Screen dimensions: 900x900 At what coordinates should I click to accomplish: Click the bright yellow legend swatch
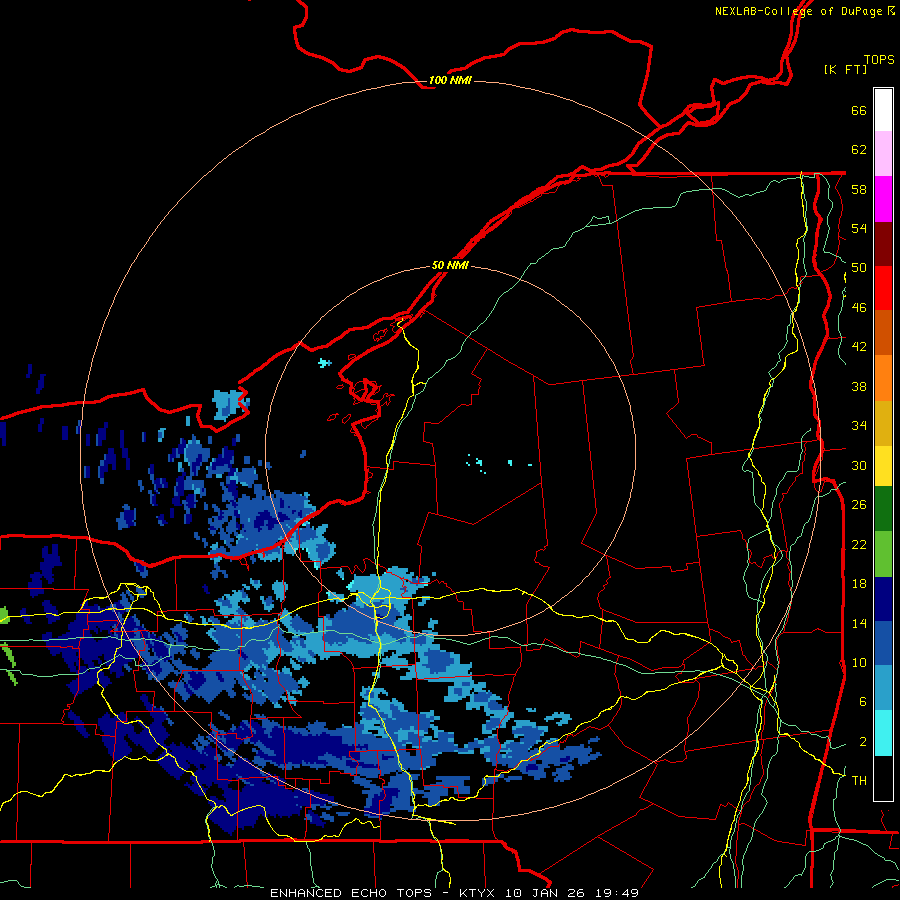point(883,465)
